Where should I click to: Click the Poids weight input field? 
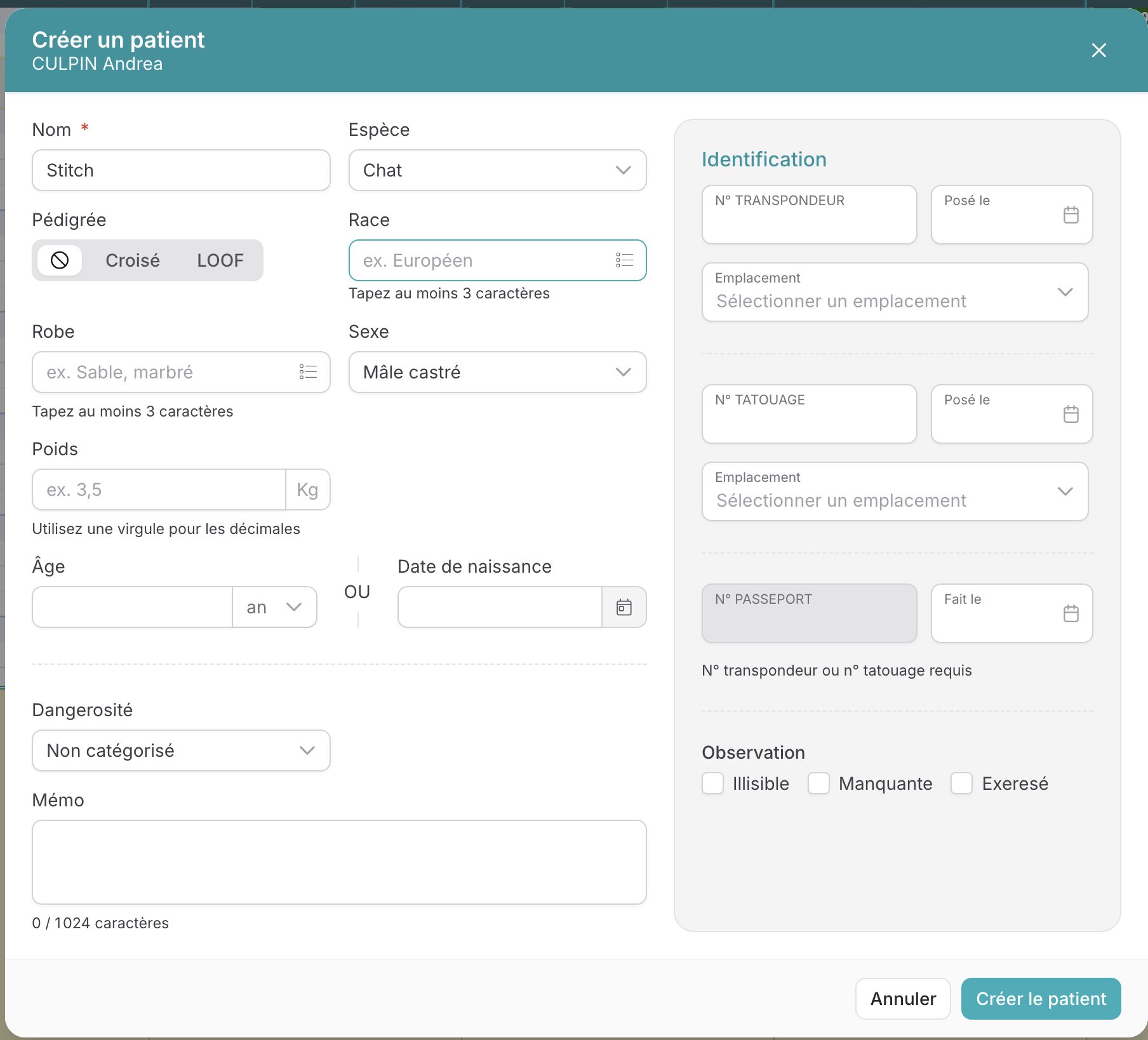(x=159, y=490)
